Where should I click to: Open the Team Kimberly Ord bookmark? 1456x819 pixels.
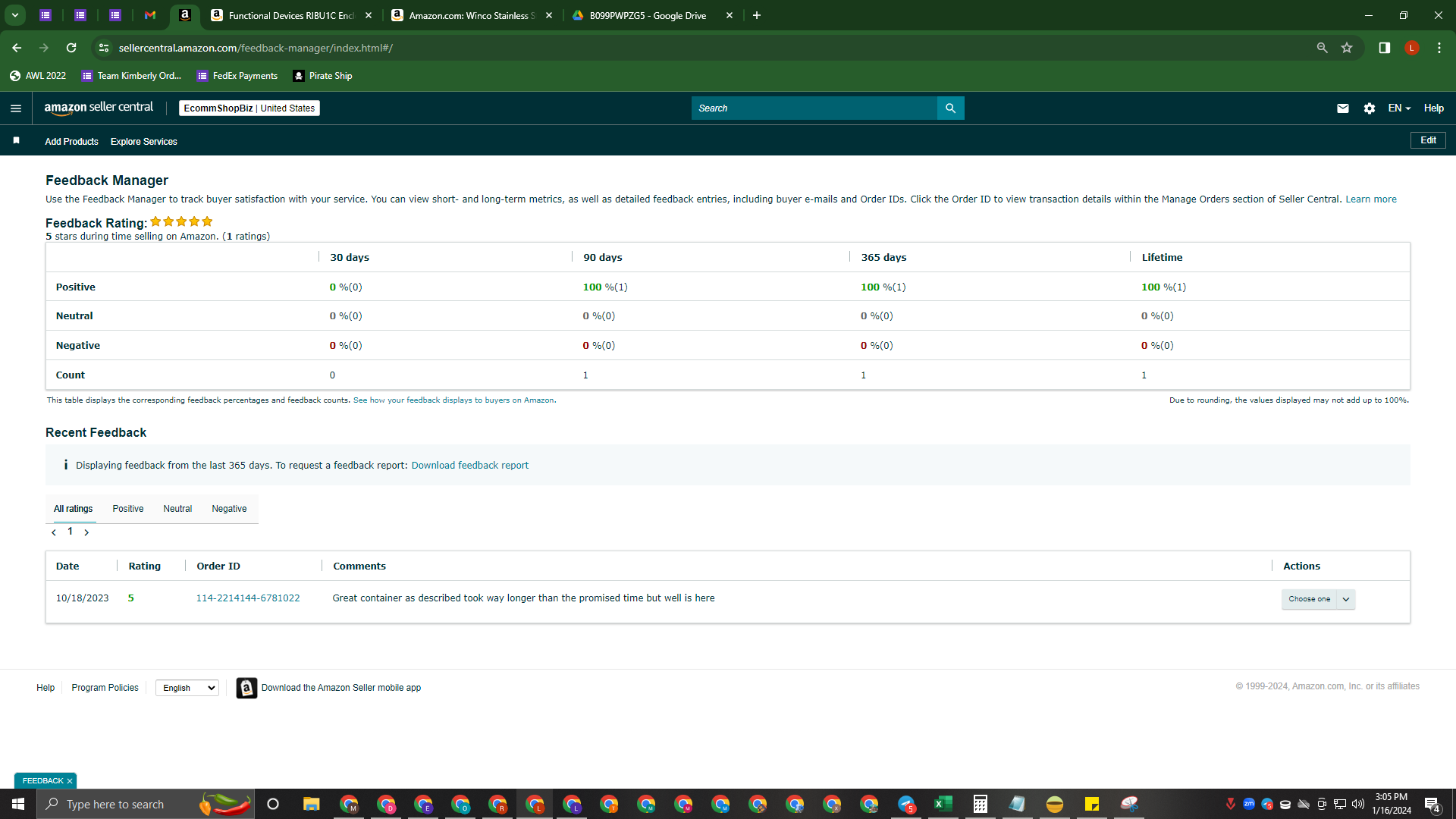132,76
